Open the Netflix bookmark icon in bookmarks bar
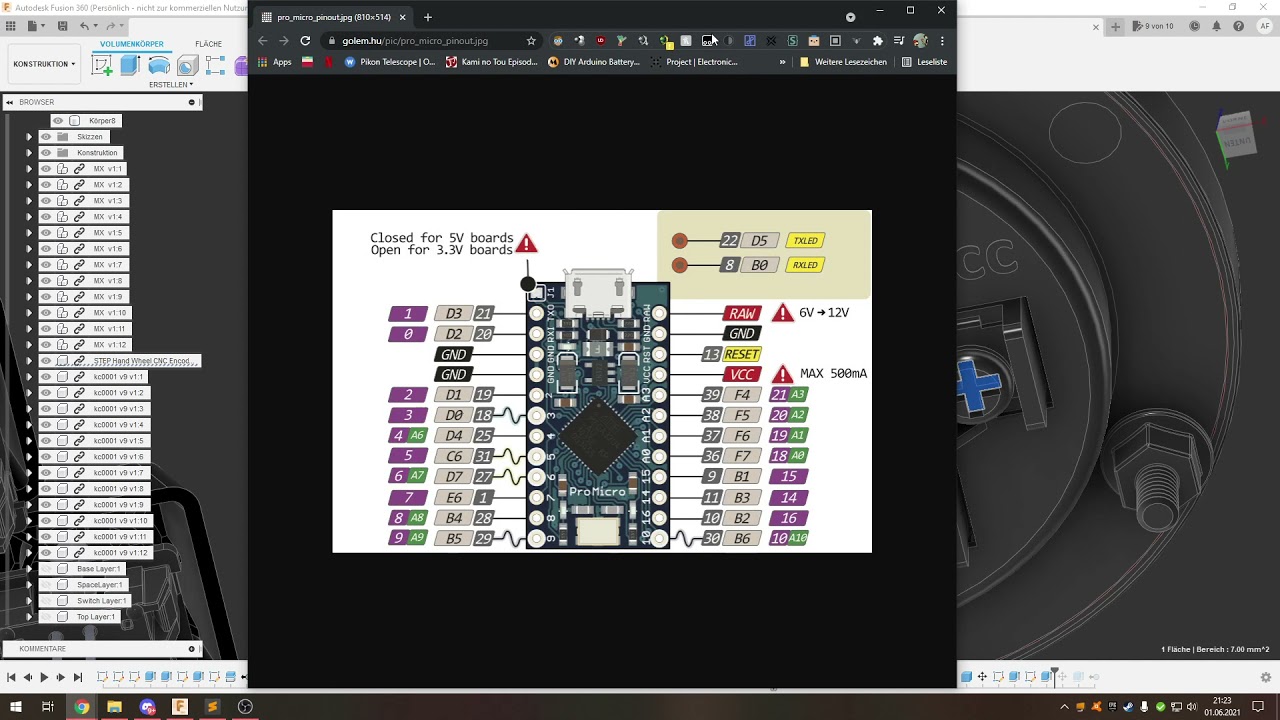The width and height of the screenshot is (1280, 720). pos(329,62)
